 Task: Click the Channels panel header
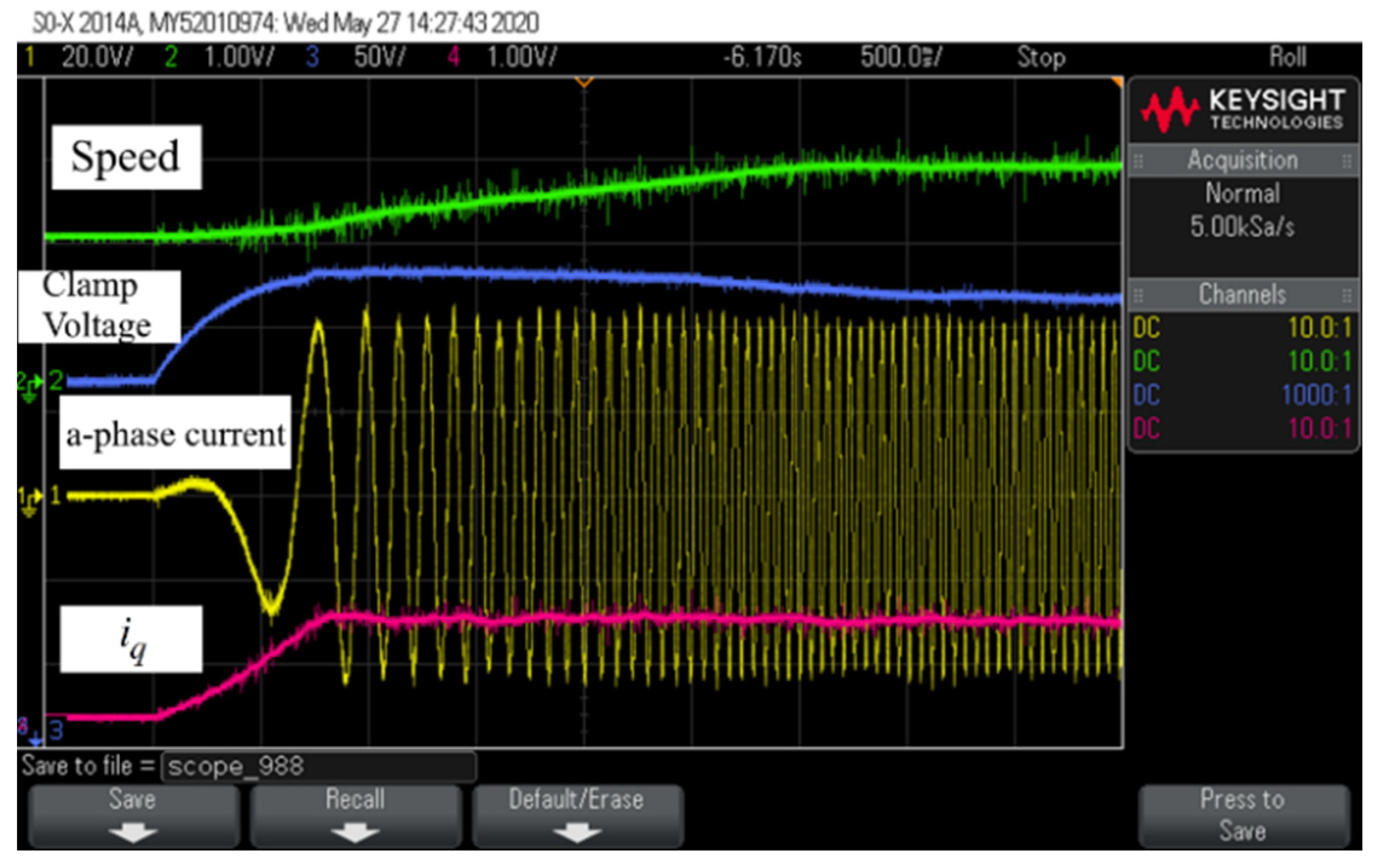coord(1242,295)
